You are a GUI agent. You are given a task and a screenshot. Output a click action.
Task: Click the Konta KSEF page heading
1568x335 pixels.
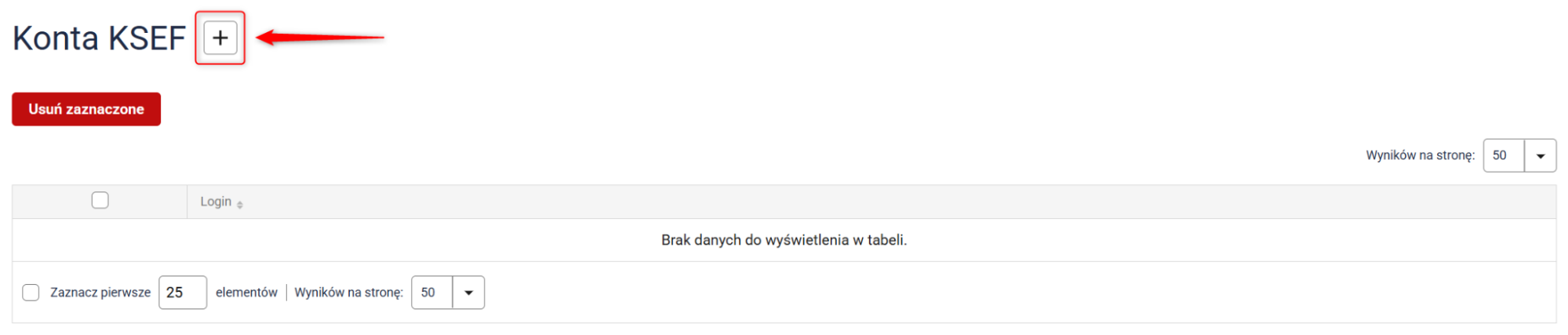(x=100, y=38)
